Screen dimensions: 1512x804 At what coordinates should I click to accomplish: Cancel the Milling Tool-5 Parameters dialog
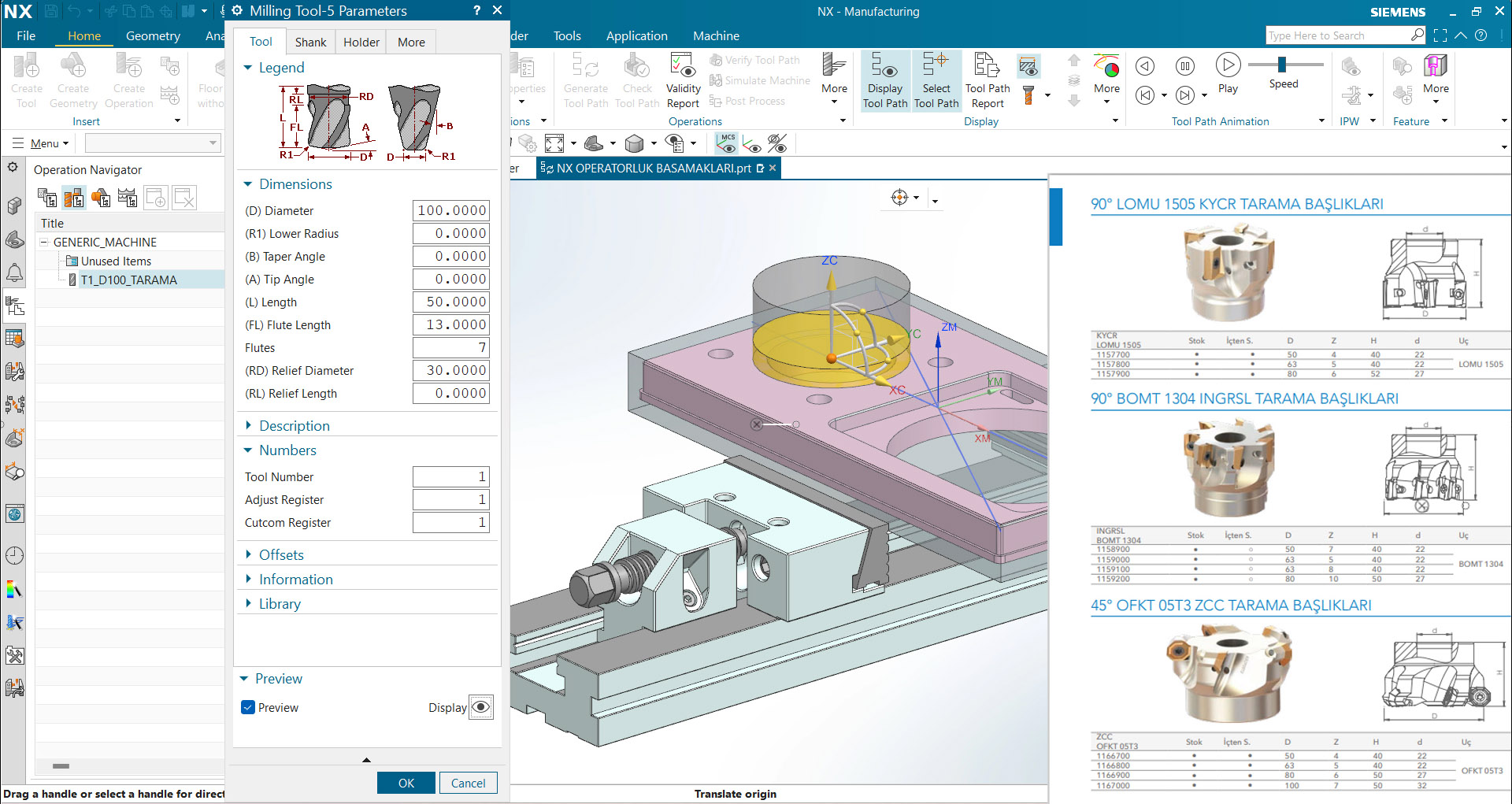click(468, 783)
